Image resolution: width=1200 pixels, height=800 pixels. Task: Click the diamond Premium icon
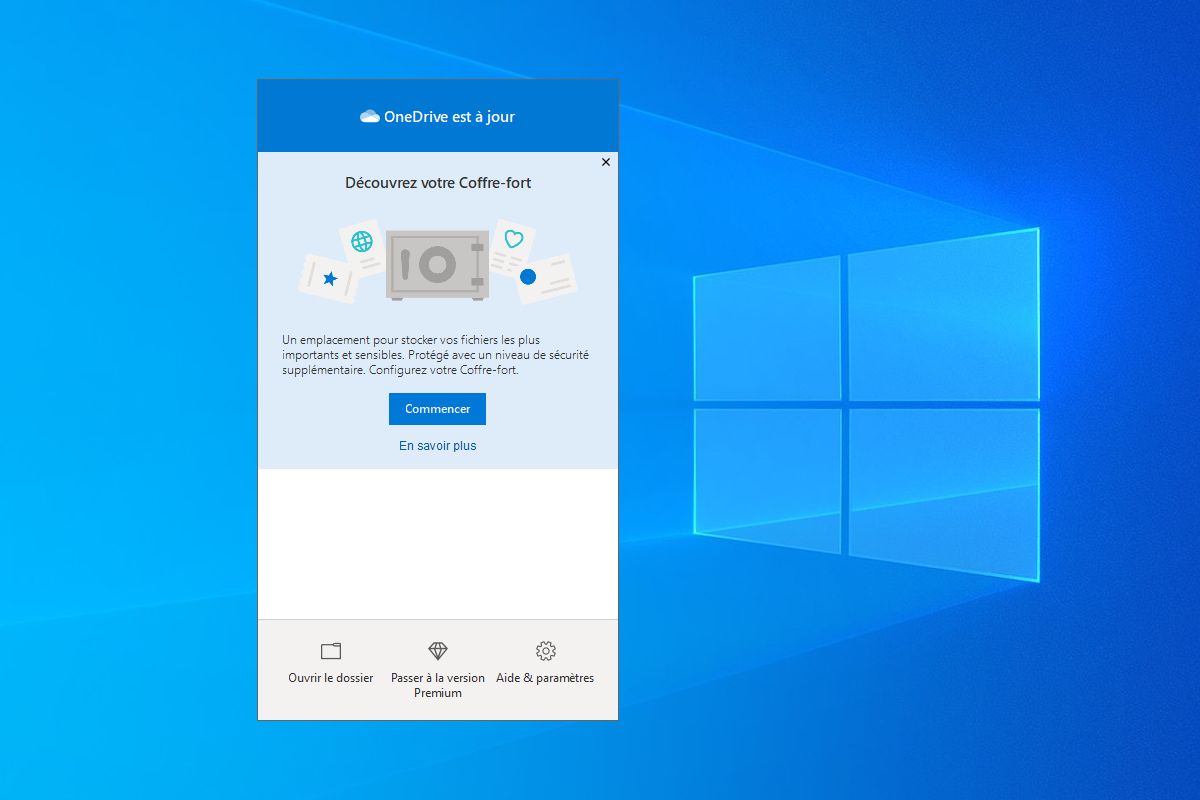438,651
